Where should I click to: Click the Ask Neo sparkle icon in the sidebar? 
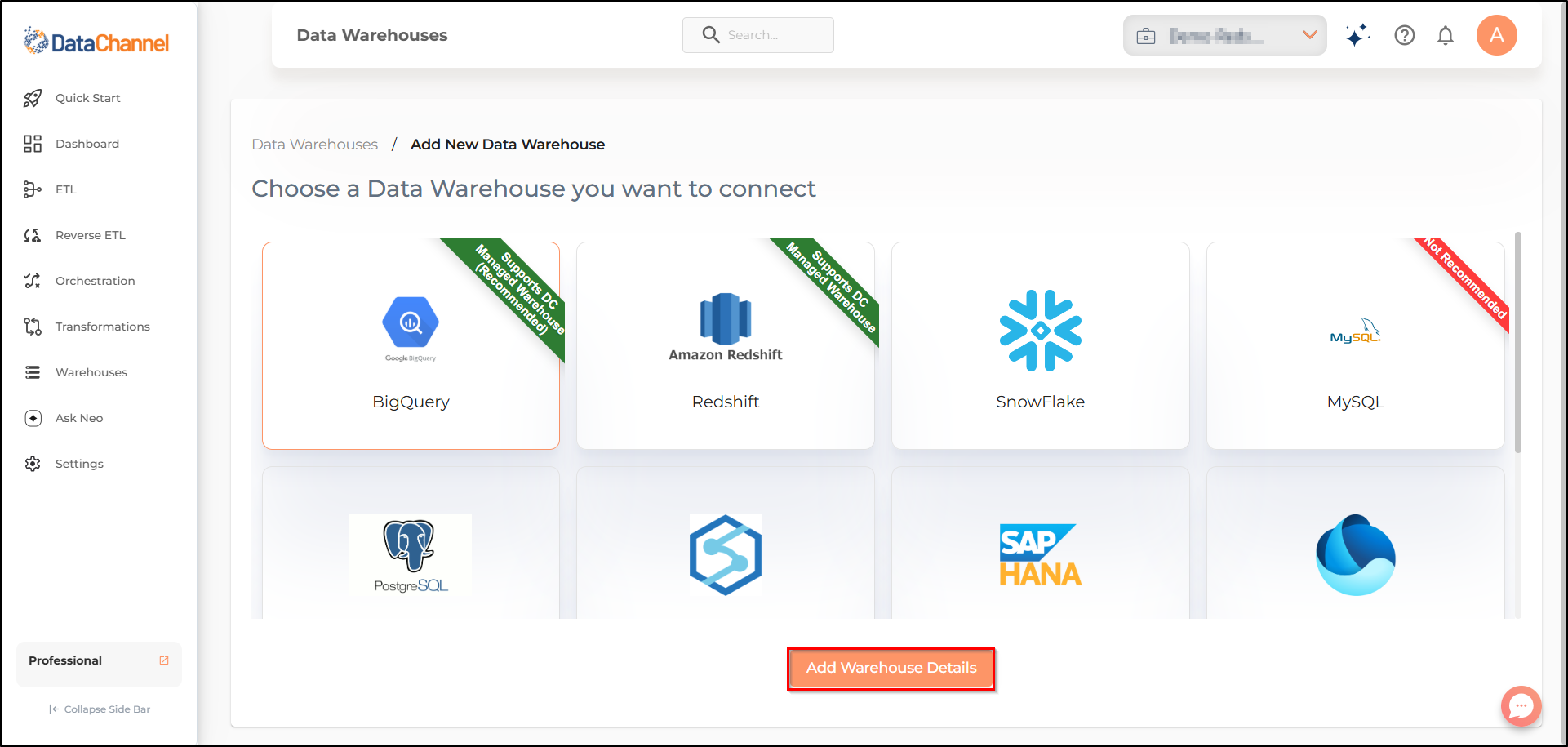(33, 418)
